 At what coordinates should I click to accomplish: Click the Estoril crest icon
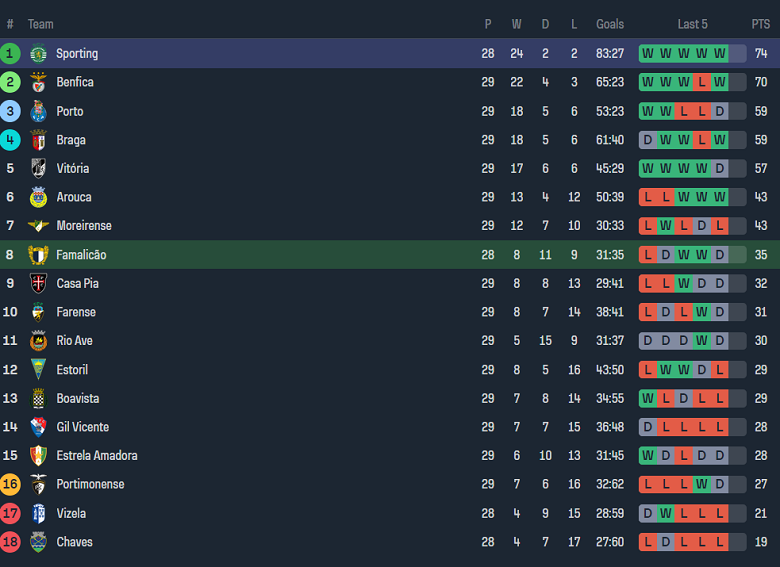38,369
